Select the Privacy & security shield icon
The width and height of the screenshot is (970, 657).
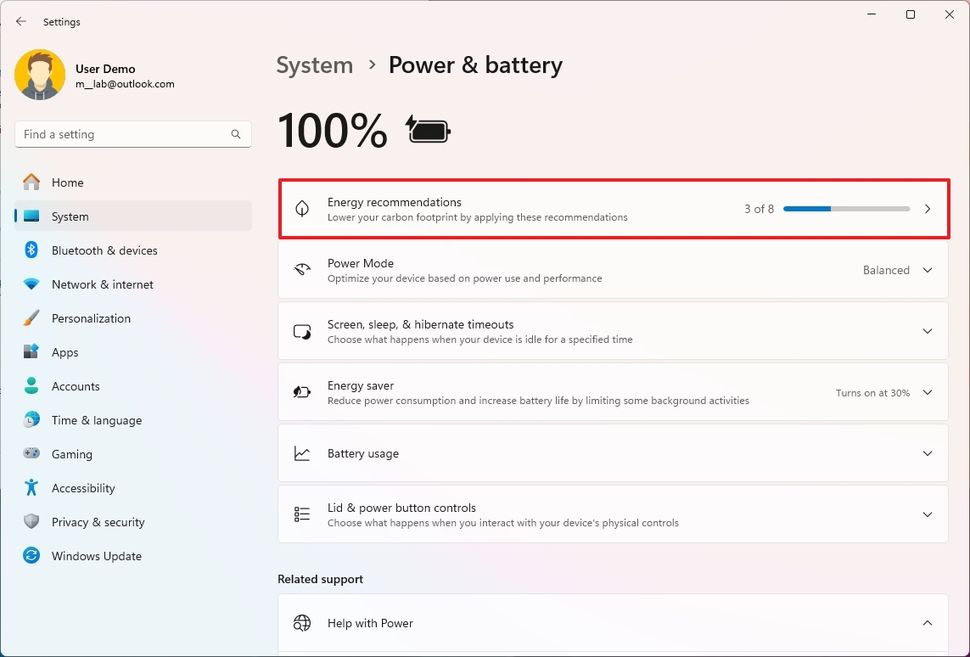(31, 522)
